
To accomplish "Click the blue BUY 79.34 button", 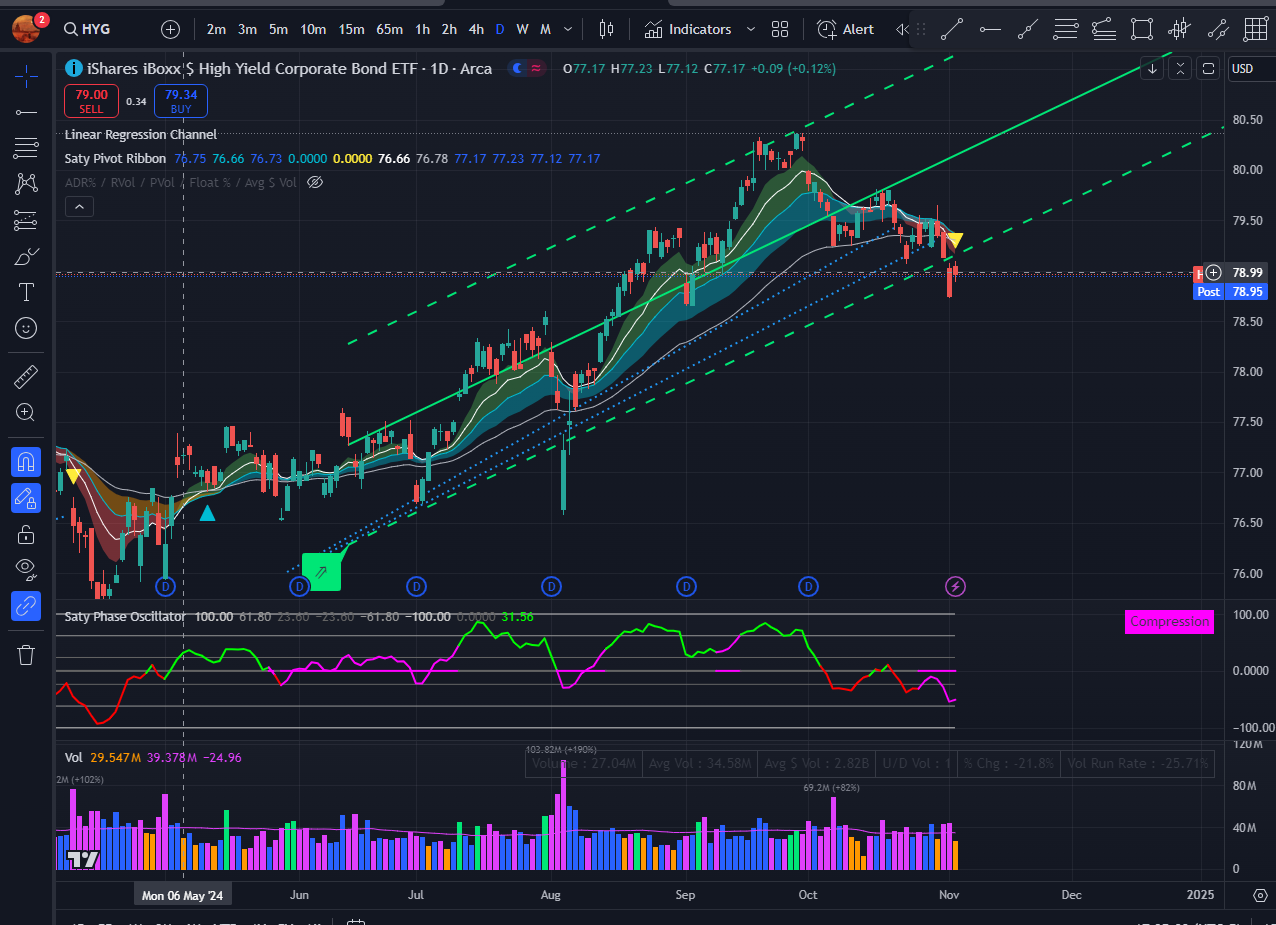I will (x=181, y=100).
